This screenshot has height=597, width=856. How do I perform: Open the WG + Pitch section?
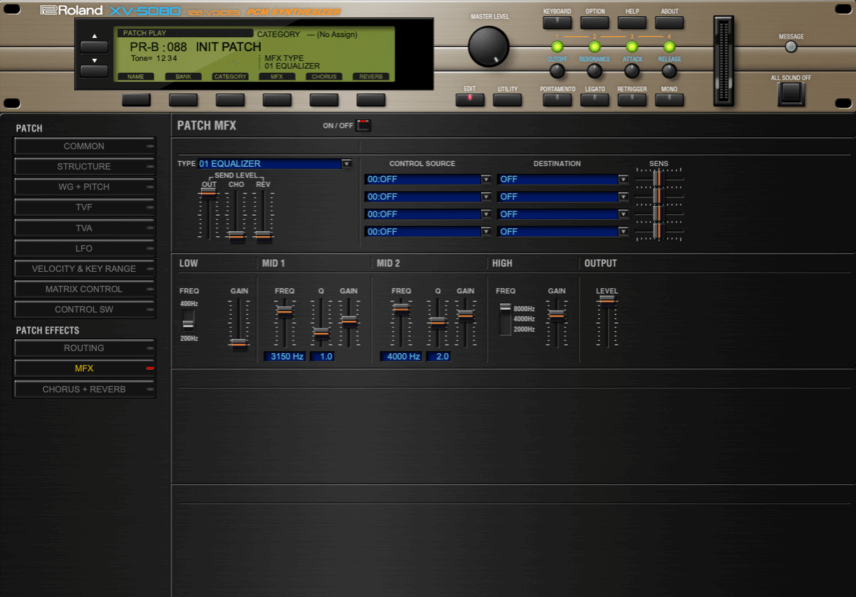pos(84,187)
